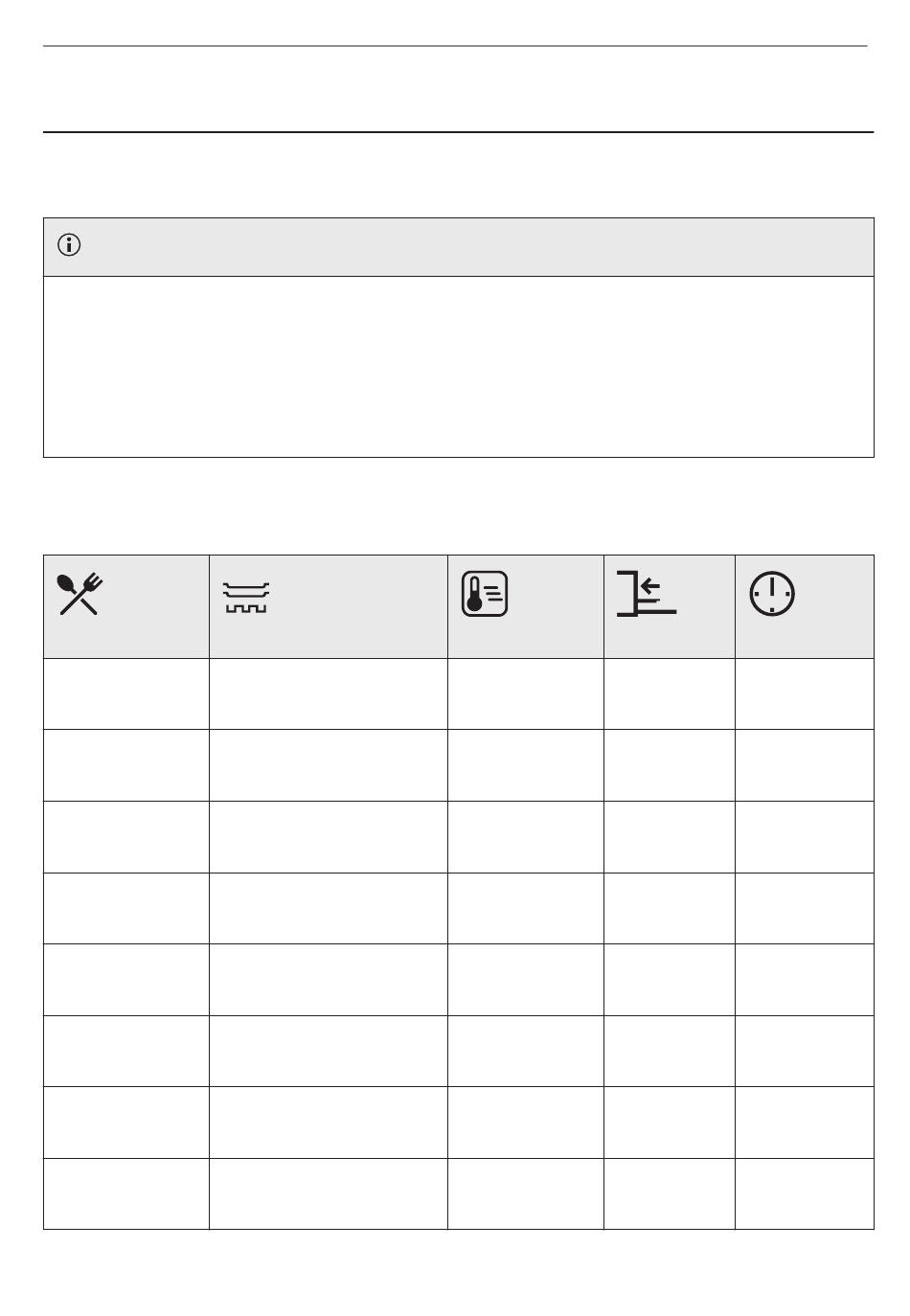The image size is (910, 1316).
Task: Click the thermometer temperature icon
Action: [x=485, y=595]
